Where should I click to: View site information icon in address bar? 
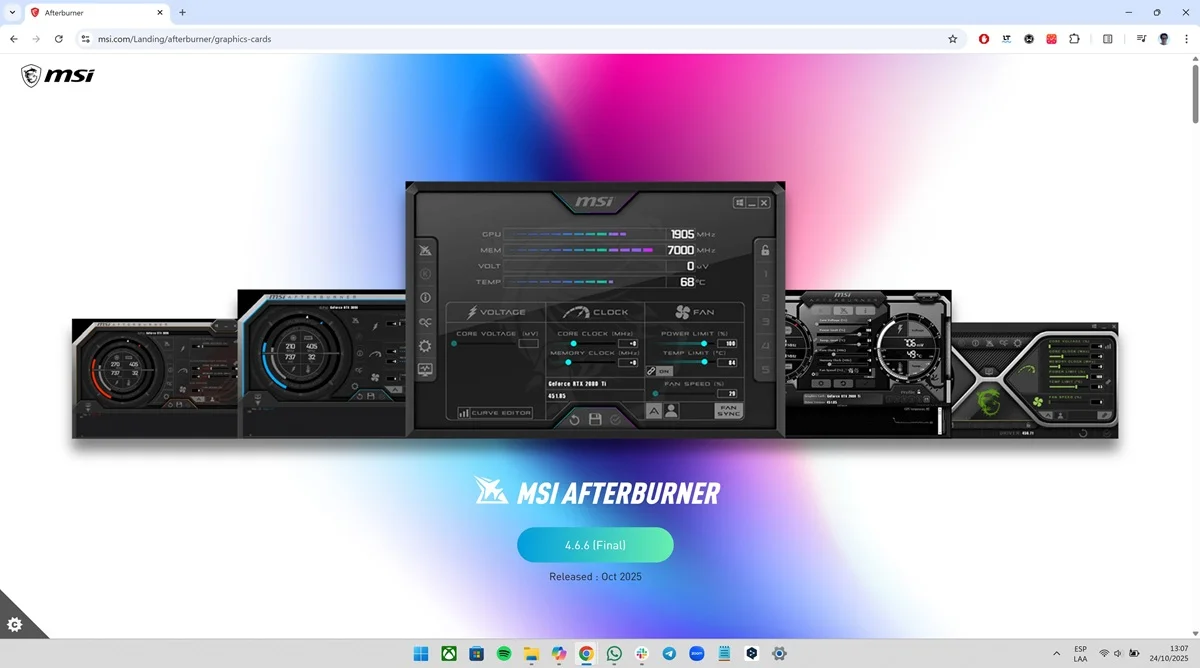click(86, 39)
